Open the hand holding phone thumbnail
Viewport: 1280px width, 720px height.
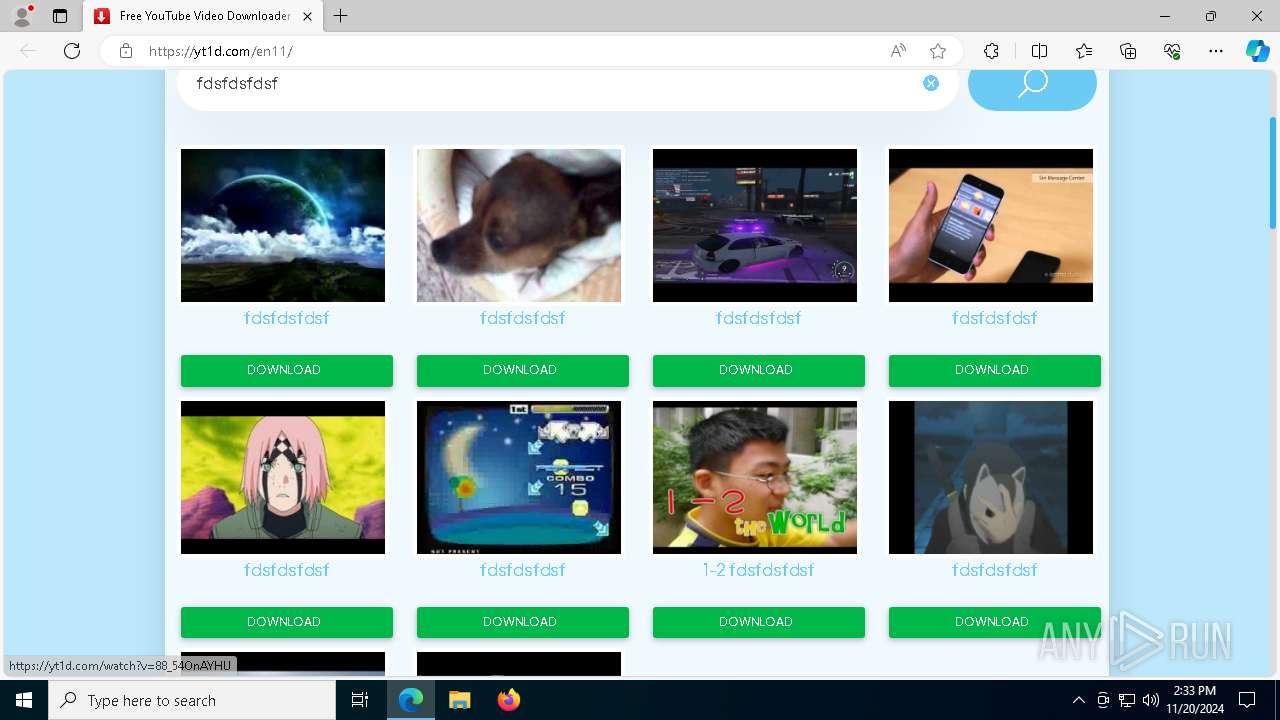tap(991, 225)
